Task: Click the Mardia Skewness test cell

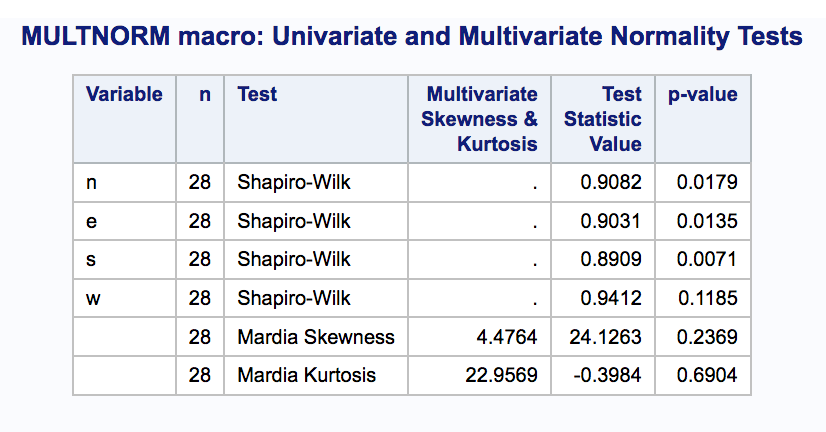Action: pyautogui.click(x=315, y=337)
